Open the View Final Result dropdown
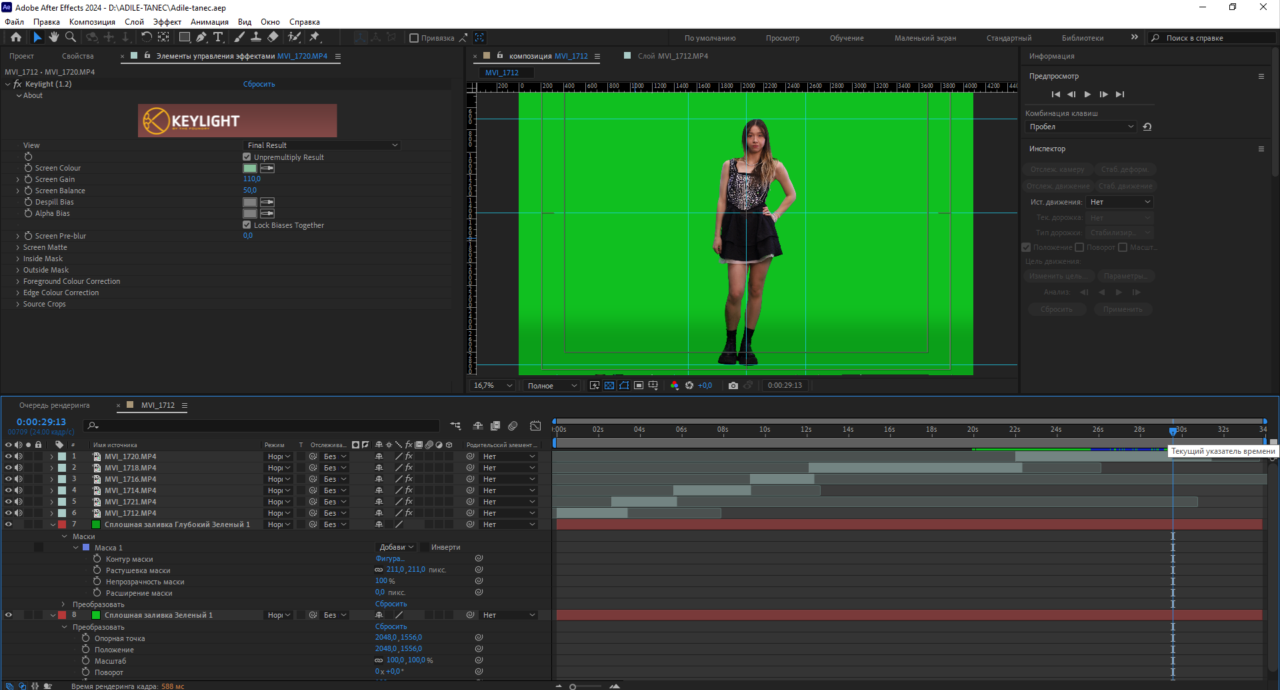The height and width of the screenshot is (690, 1280). coord(322,145)
